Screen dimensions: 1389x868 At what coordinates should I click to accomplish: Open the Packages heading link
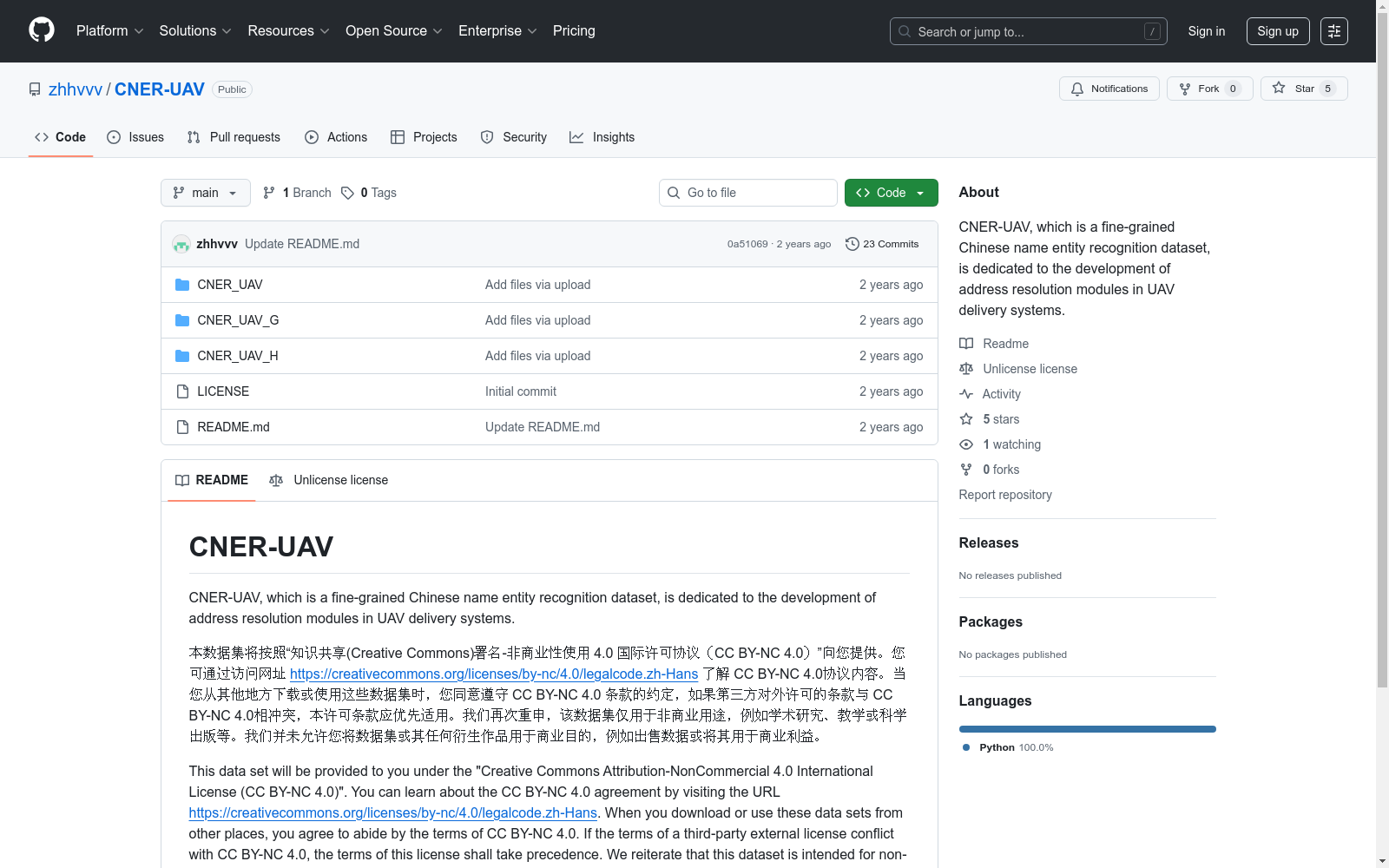coord(991,621)
